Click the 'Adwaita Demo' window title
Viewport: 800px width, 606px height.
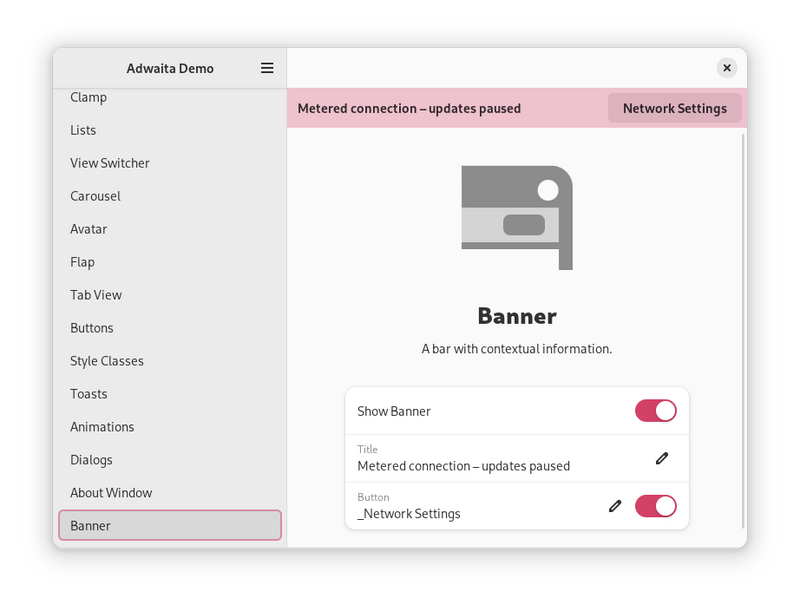tap(170, 68)
